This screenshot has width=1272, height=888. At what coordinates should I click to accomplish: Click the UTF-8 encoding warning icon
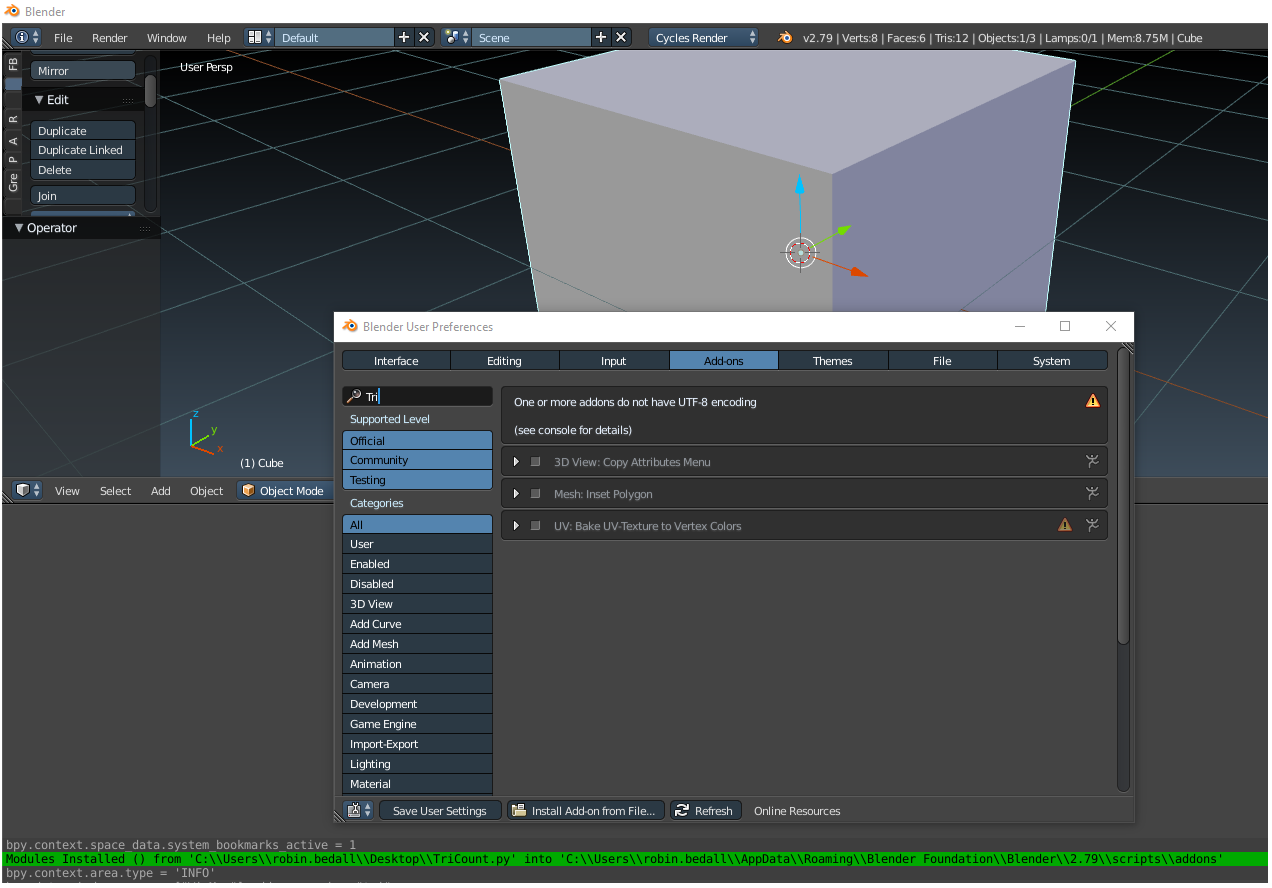[1092, 401]
